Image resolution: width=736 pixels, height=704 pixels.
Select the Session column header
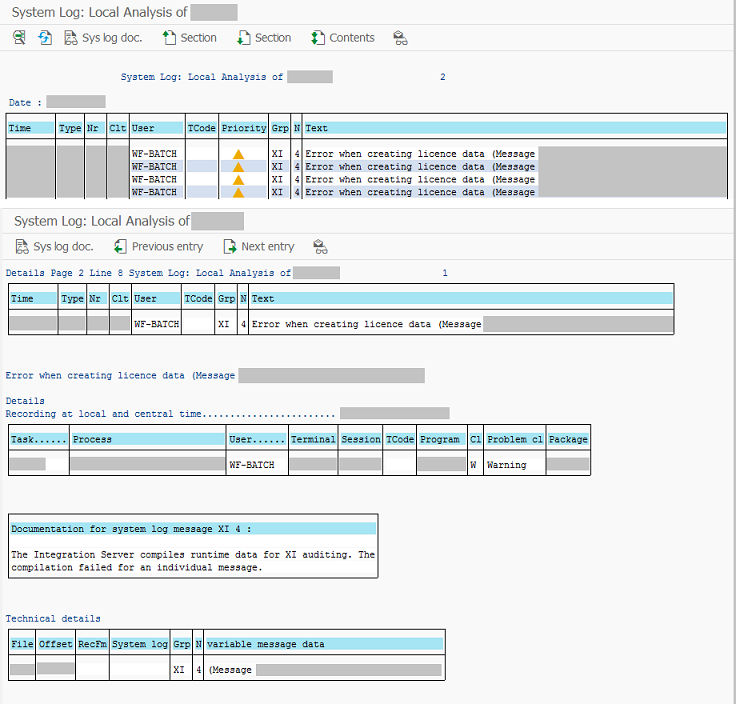click(x=360, y=439)
